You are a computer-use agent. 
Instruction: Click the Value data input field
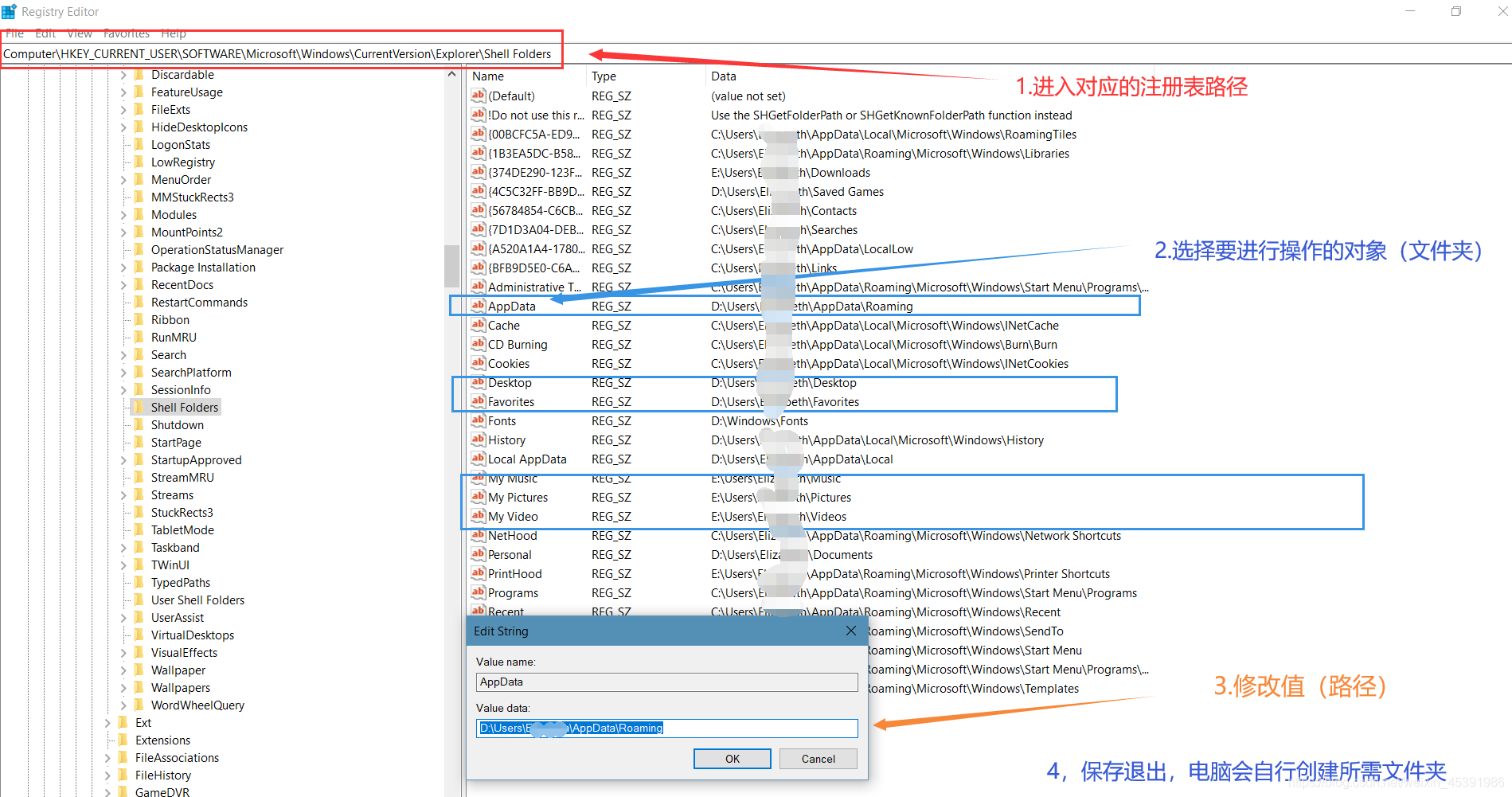tap(667, 729)
